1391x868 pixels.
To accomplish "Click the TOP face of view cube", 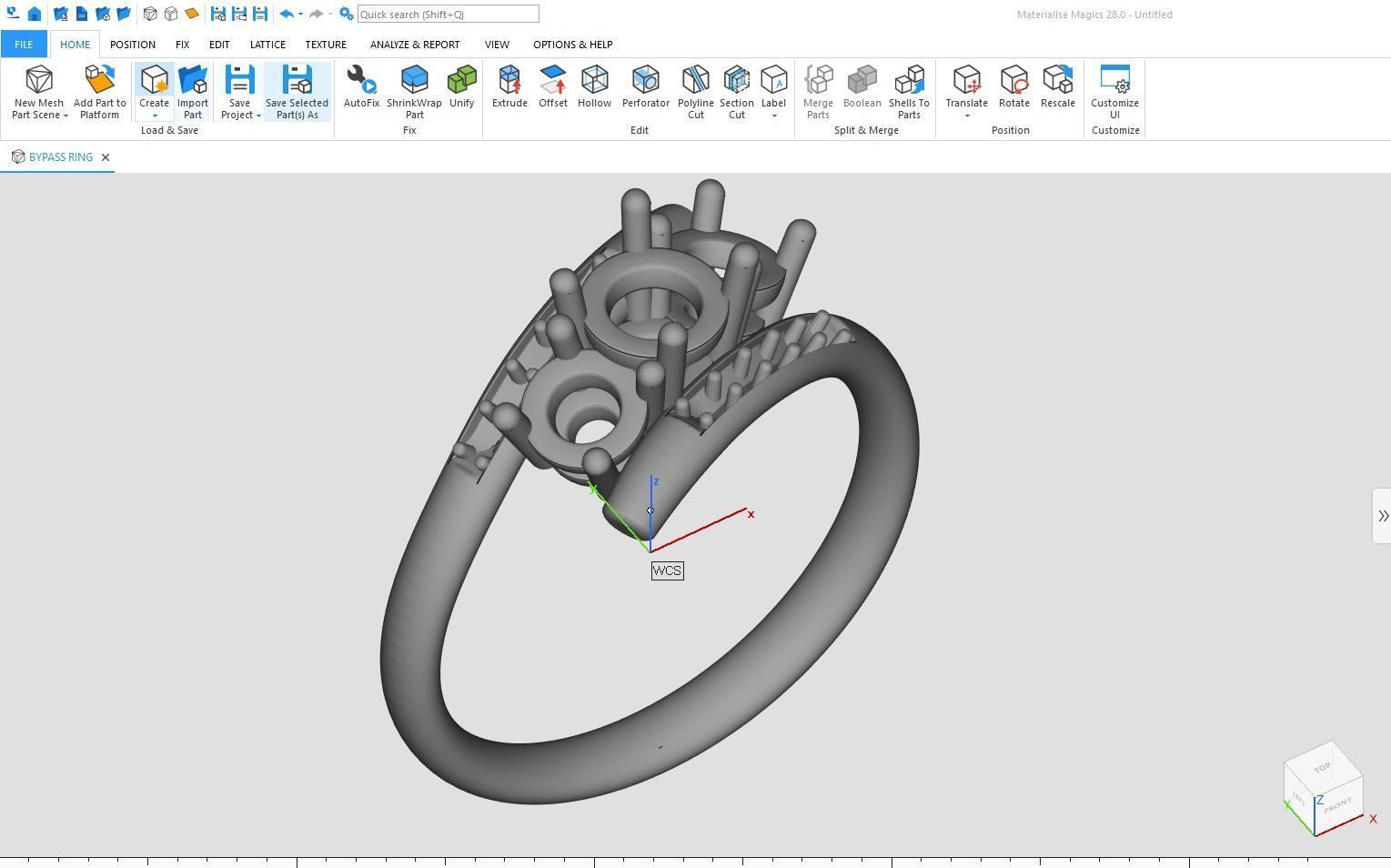I will point(1323,768).
